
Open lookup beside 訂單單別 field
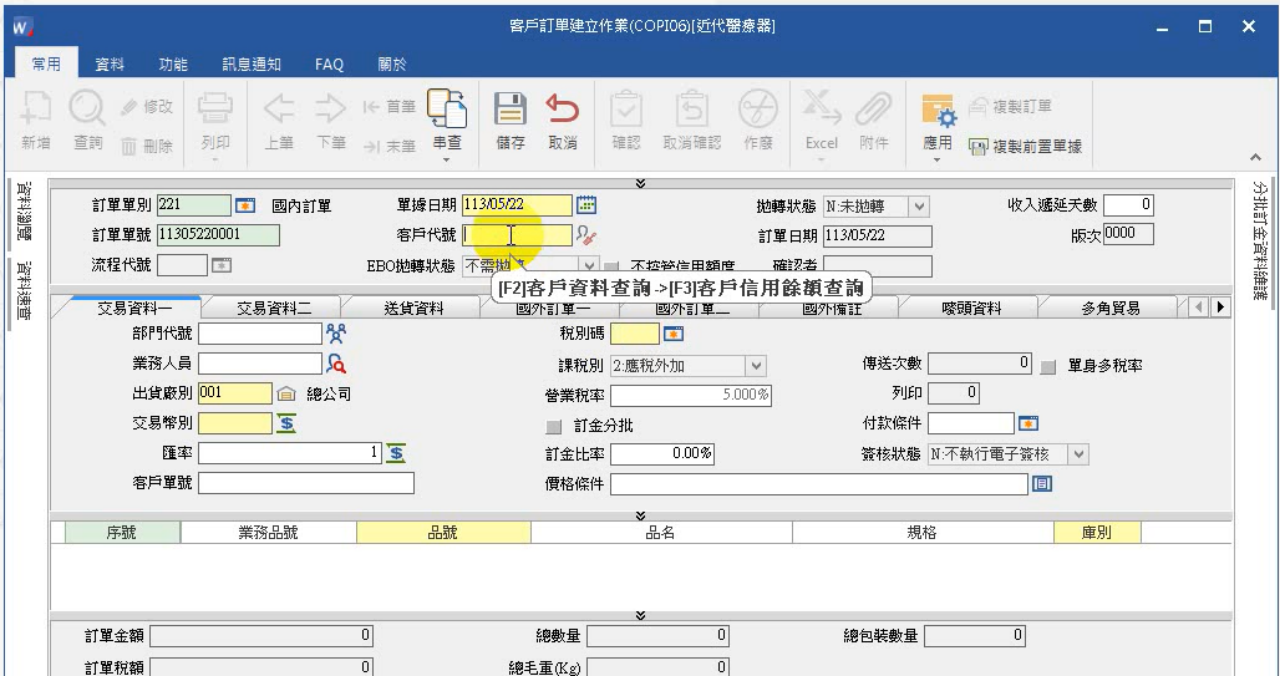coord(244,206)
